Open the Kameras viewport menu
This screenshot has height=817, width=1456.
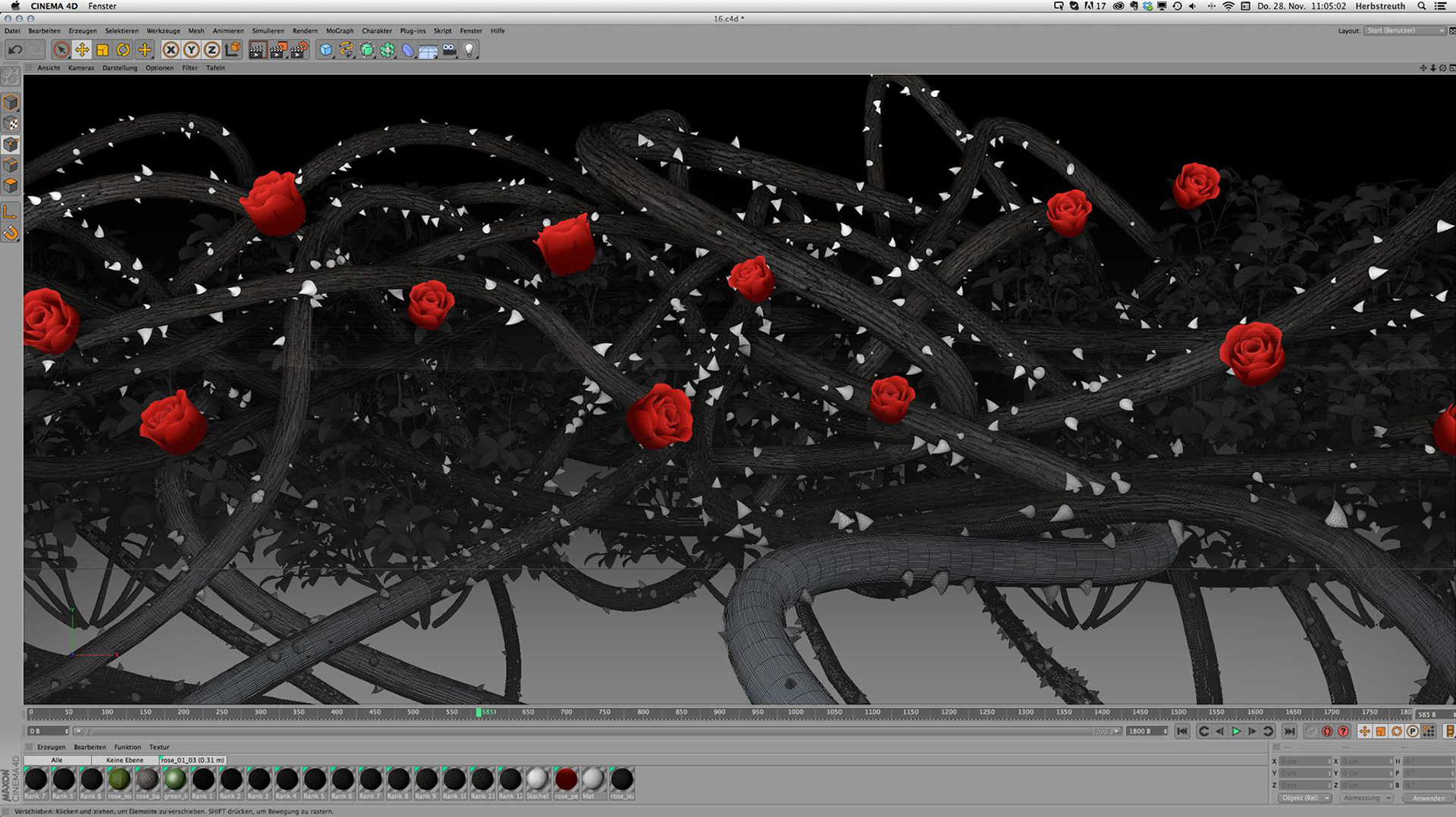pyautogui.click(x=81, y=68)
